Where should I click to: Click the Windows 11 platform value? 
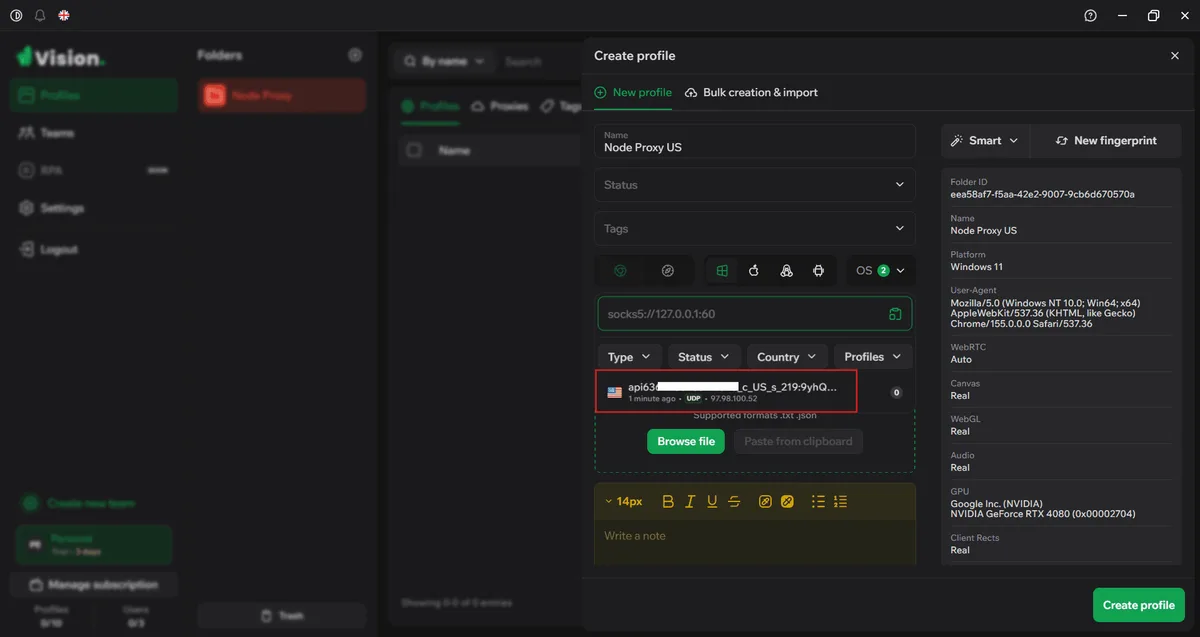click(x=976, y=267)
